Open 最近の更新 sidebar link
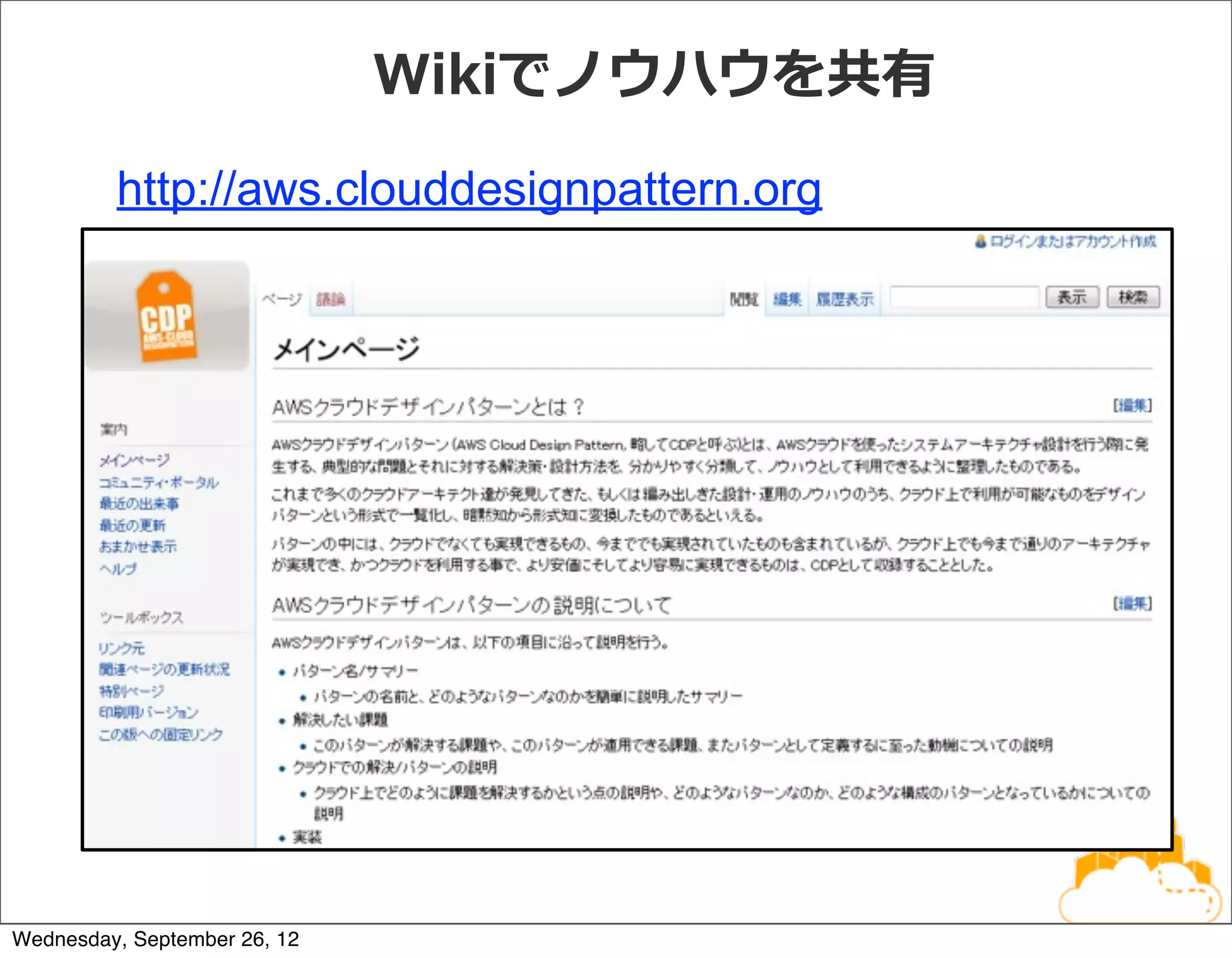 click(132, 525)
